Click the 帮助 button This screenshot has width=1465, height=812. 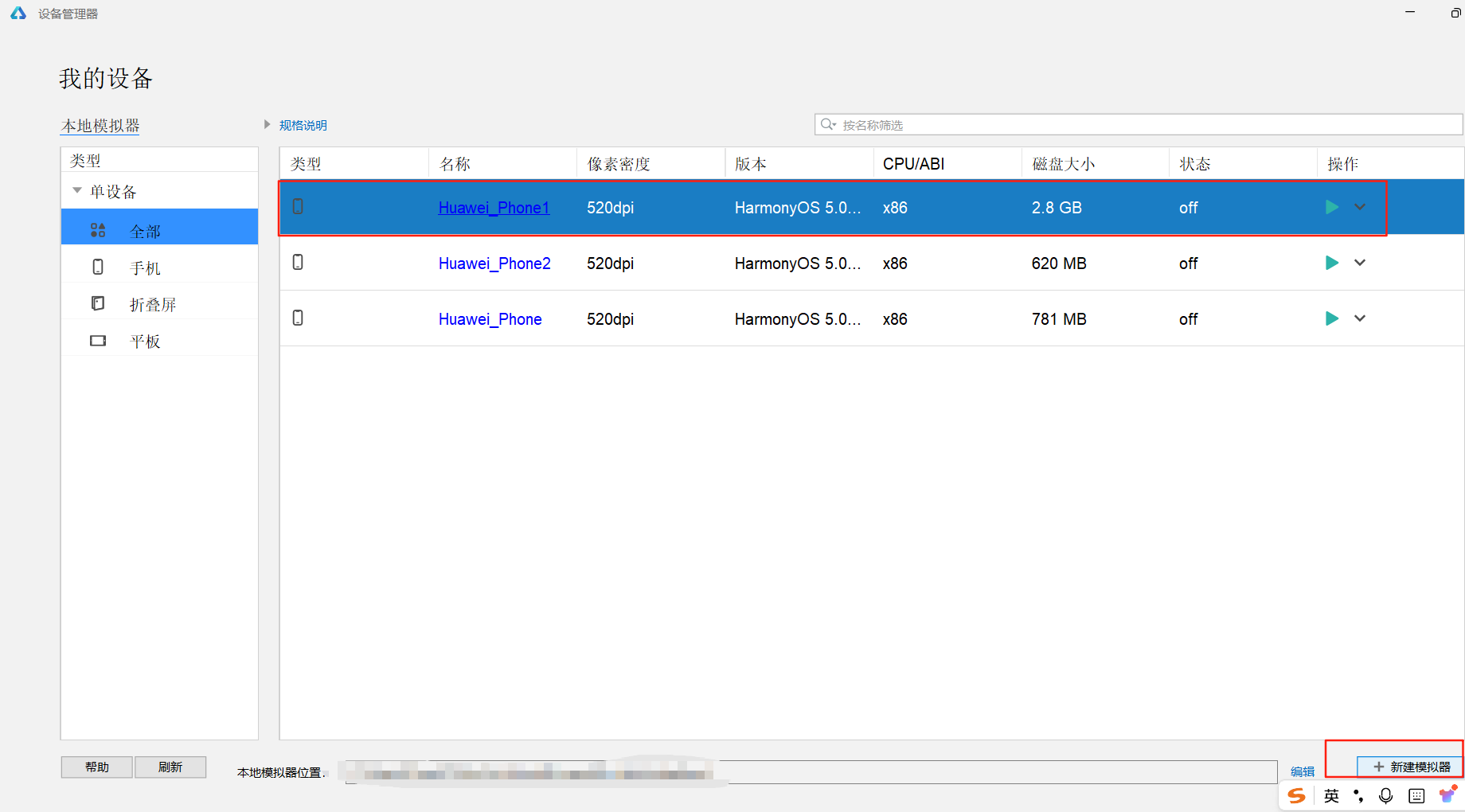click(97, 767)
